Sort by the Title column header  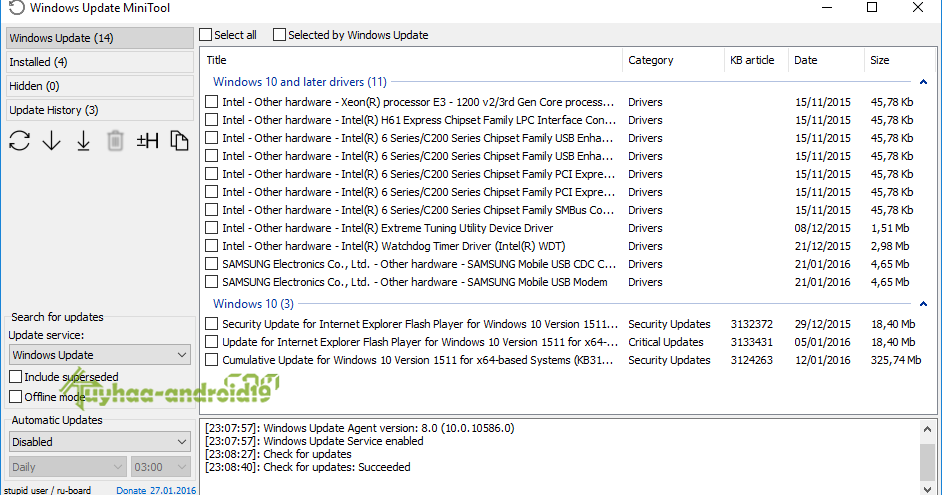412,60
